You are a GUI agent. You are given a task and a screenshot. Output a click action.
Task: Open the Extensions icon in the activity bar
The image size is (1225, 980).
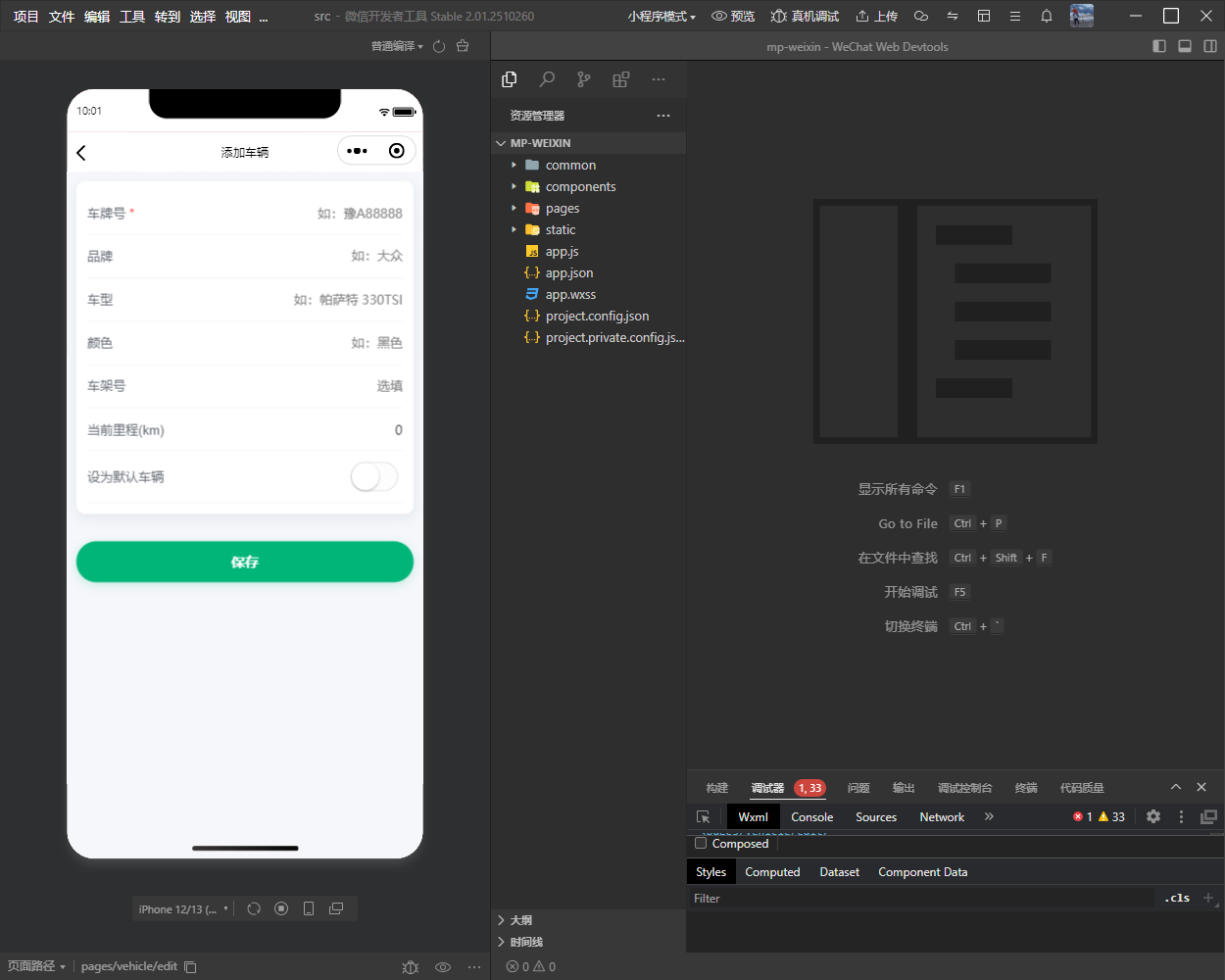click(621, 79)
